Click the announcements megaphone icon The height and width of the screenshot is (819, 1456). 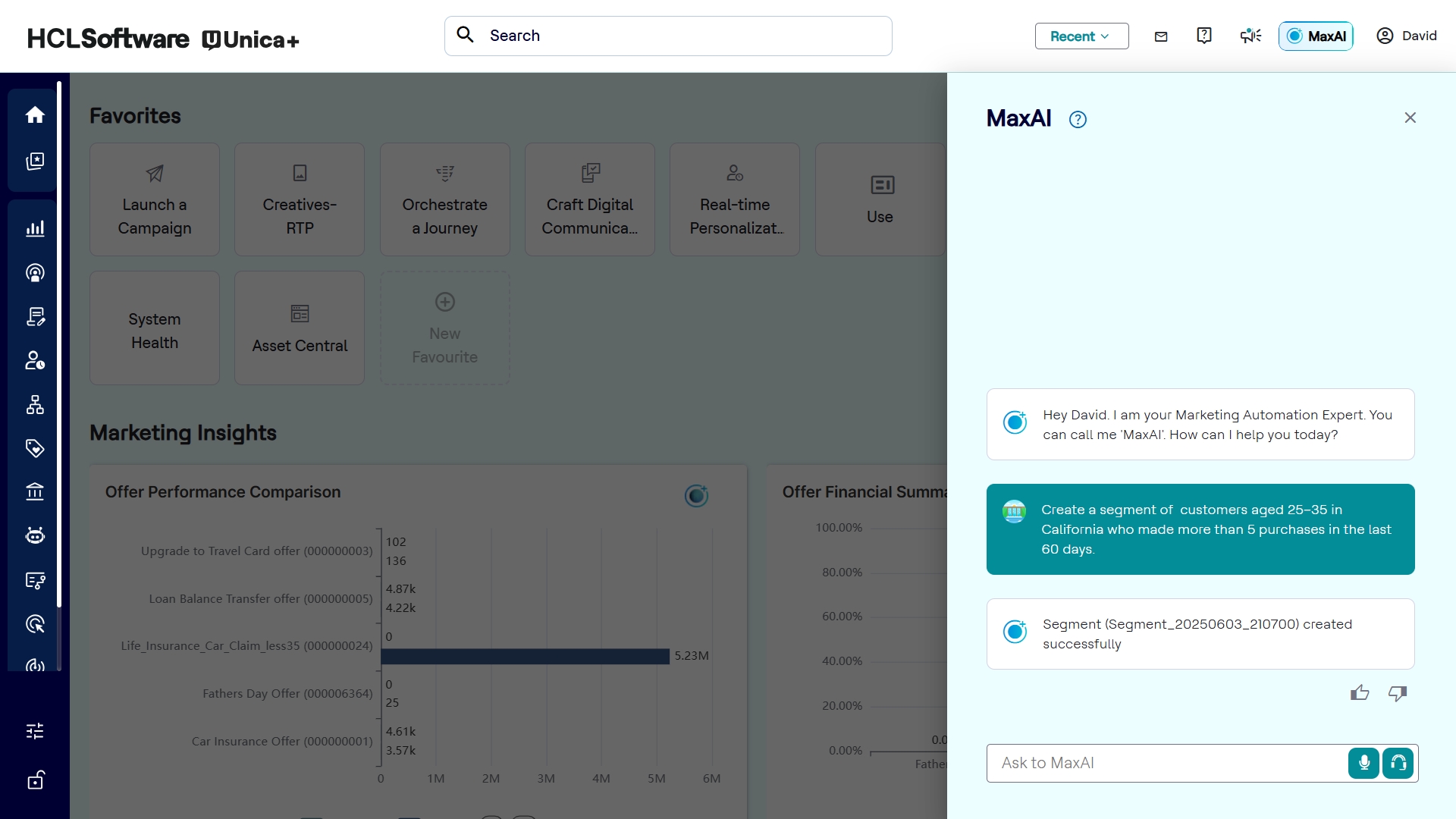(x=1250, y=36)
